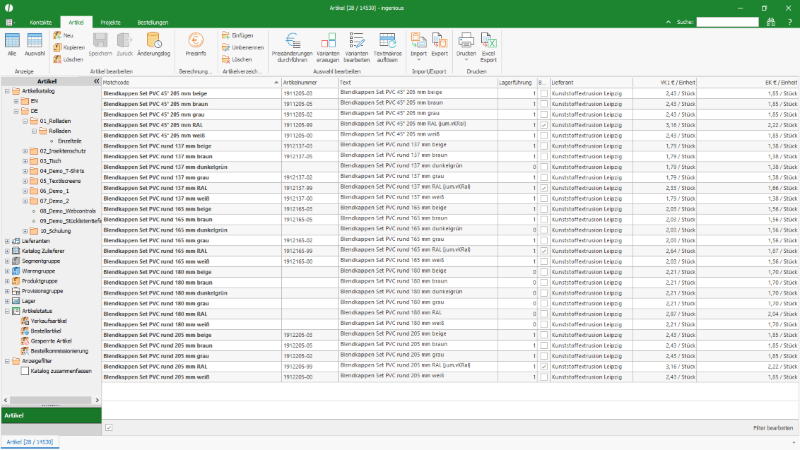Collapse the Artikel side panel chevrons

(x=96, y=81)
